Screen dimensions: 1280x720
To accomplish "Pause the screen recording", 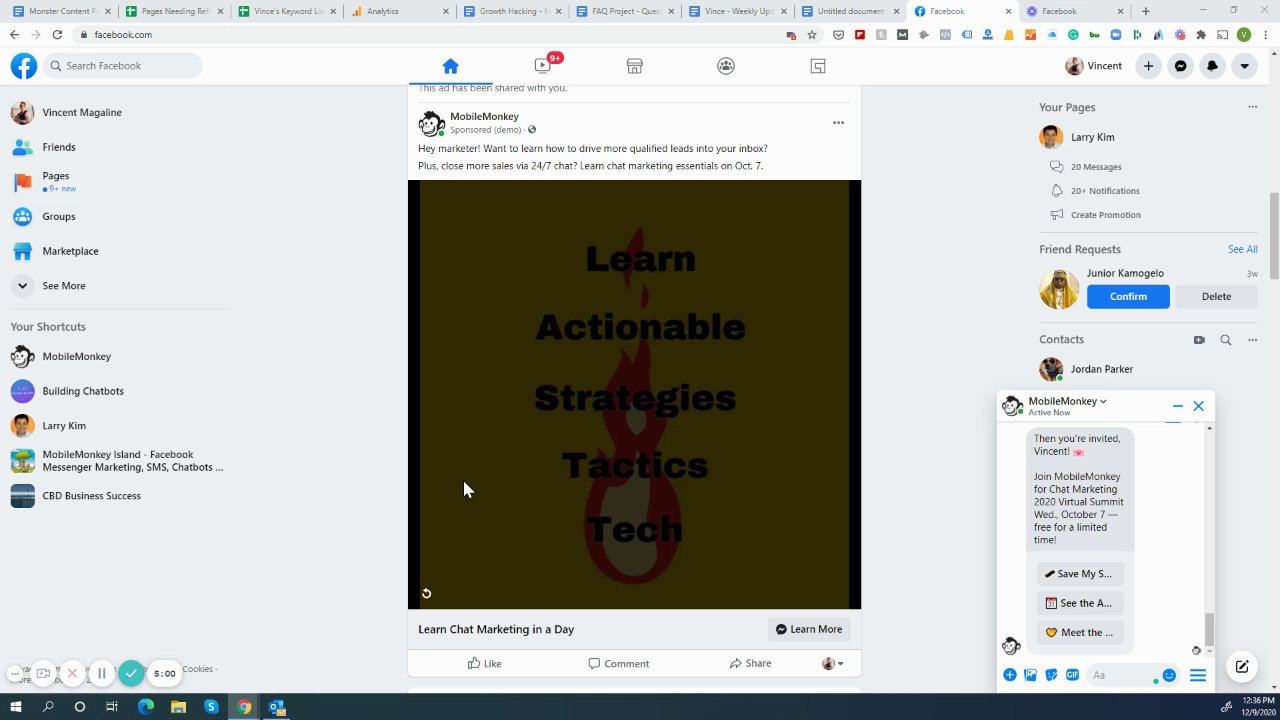I will [101, 674].
